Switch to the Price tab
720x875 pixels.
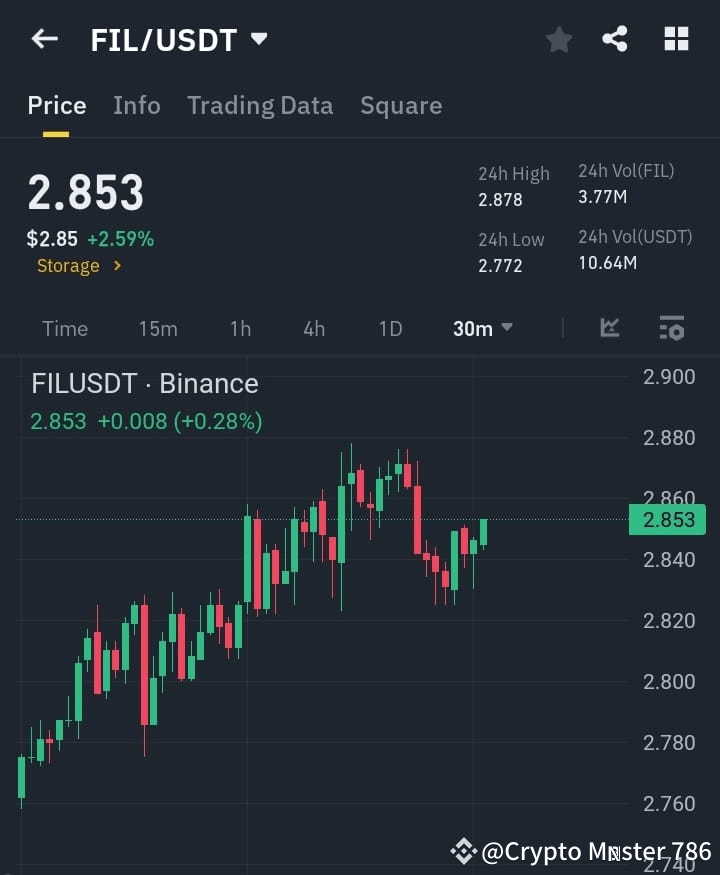tap(56, 105)
